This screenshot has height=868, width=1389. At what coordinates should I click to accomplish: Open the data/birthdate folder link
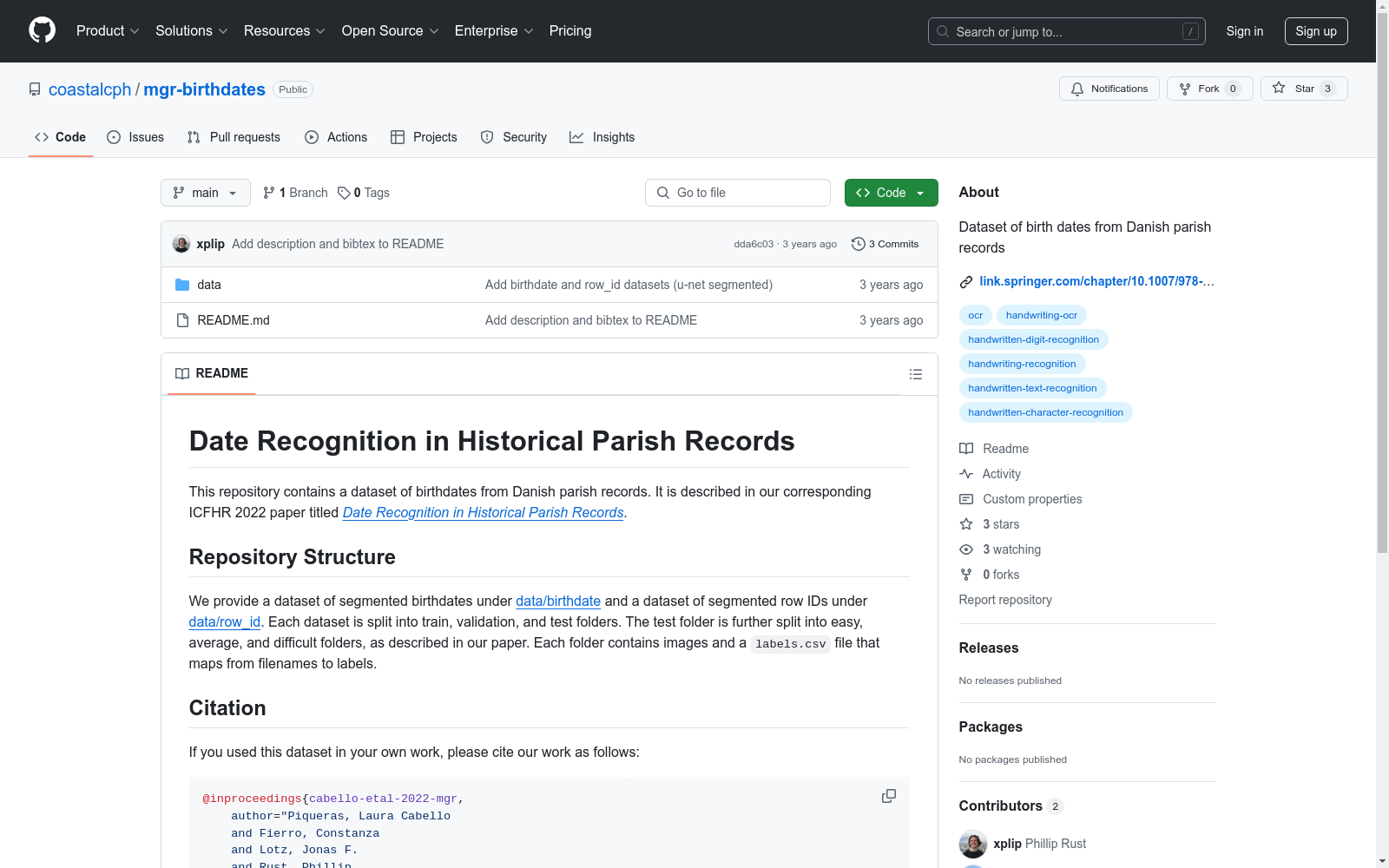[x=558, y=601]
